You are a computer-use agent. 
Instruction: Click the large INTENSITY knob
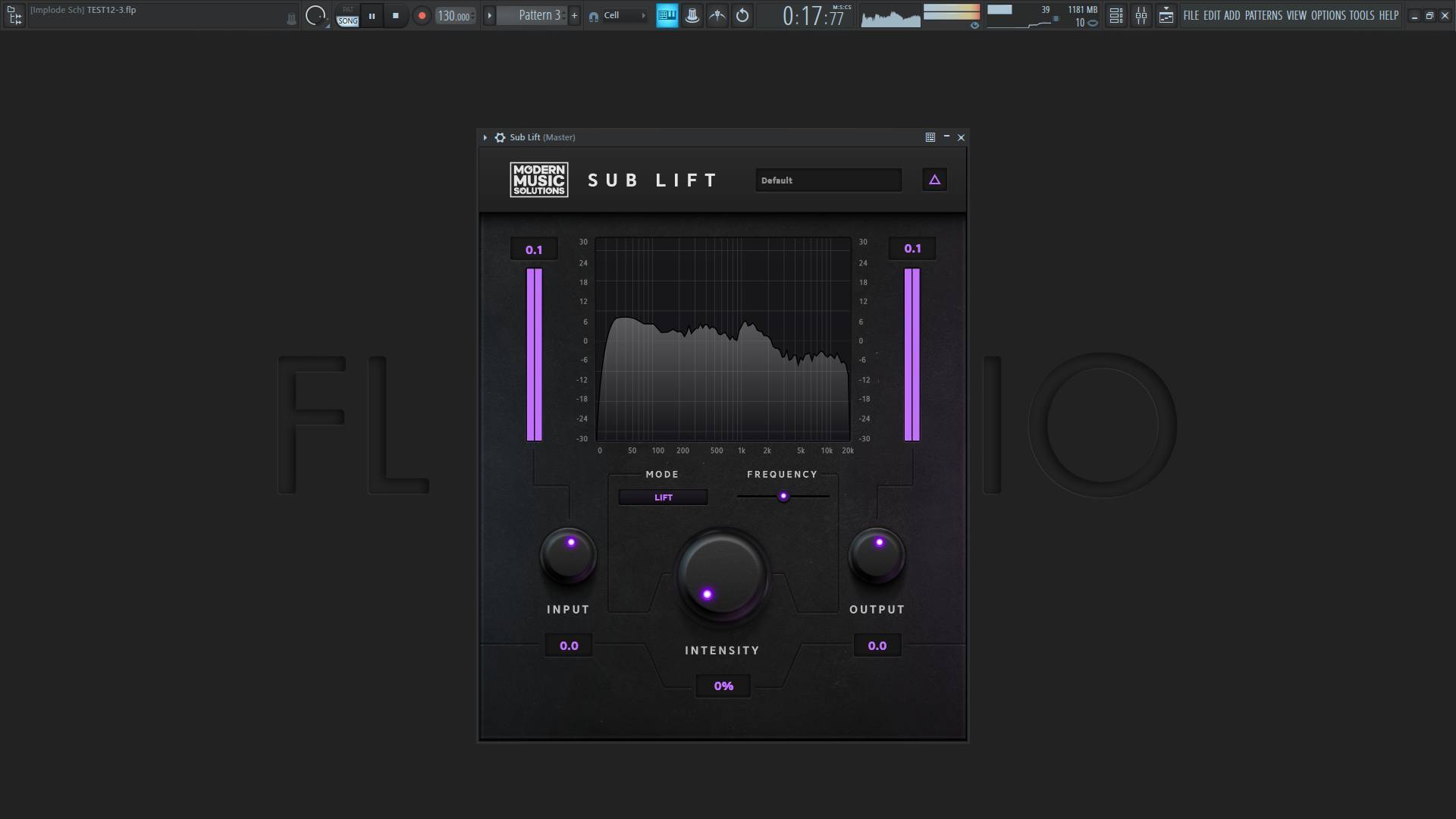point(723,574)
